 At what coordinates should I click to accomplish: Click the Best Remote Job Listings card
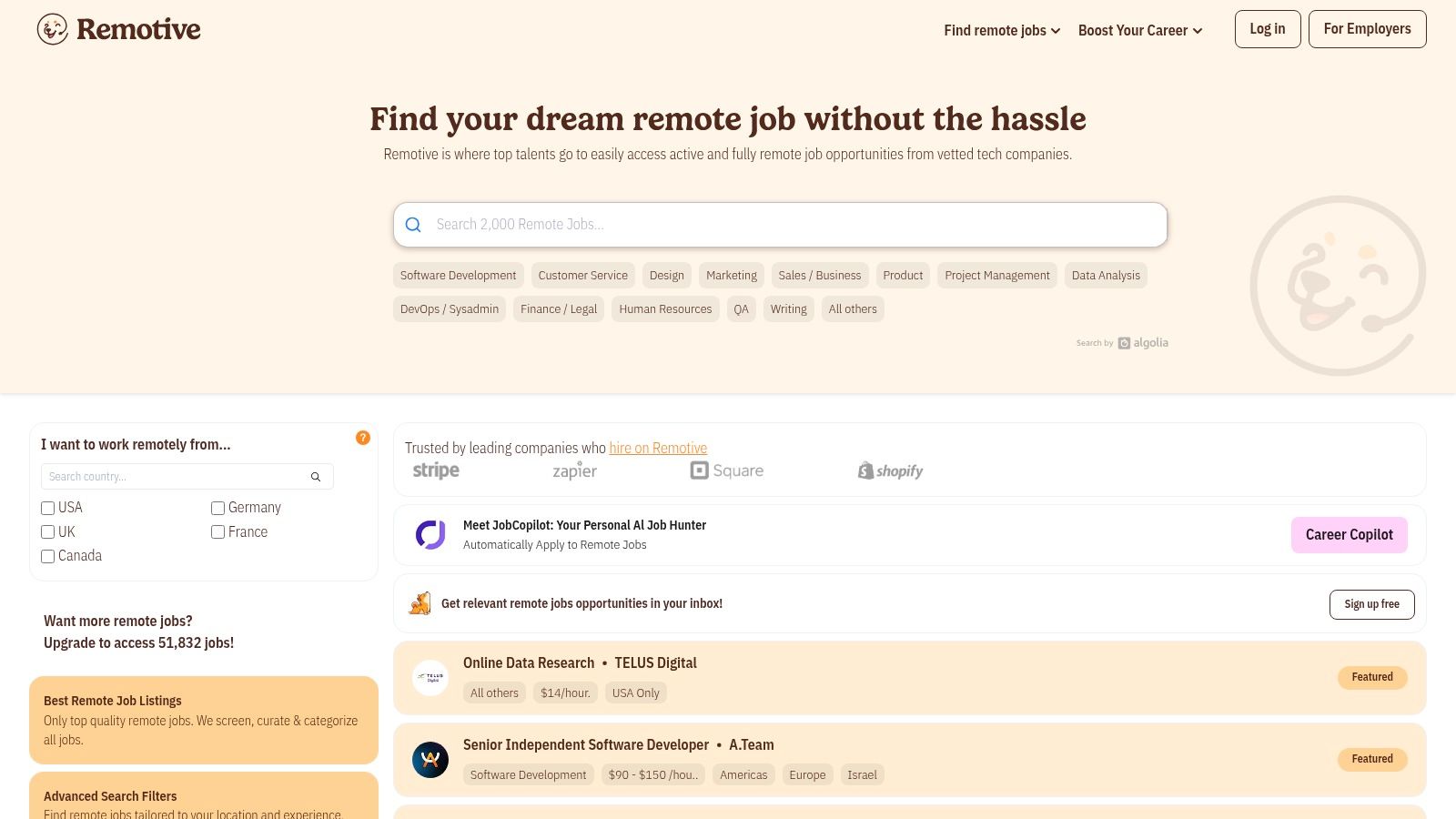(204, 720)
